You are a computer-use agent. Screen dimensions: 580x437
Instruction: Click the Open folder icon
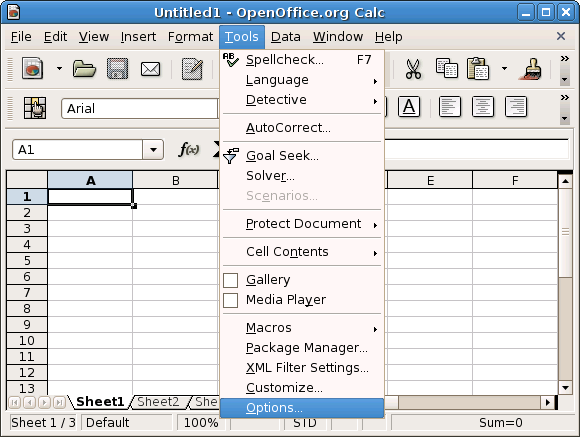tap(84, 68)
